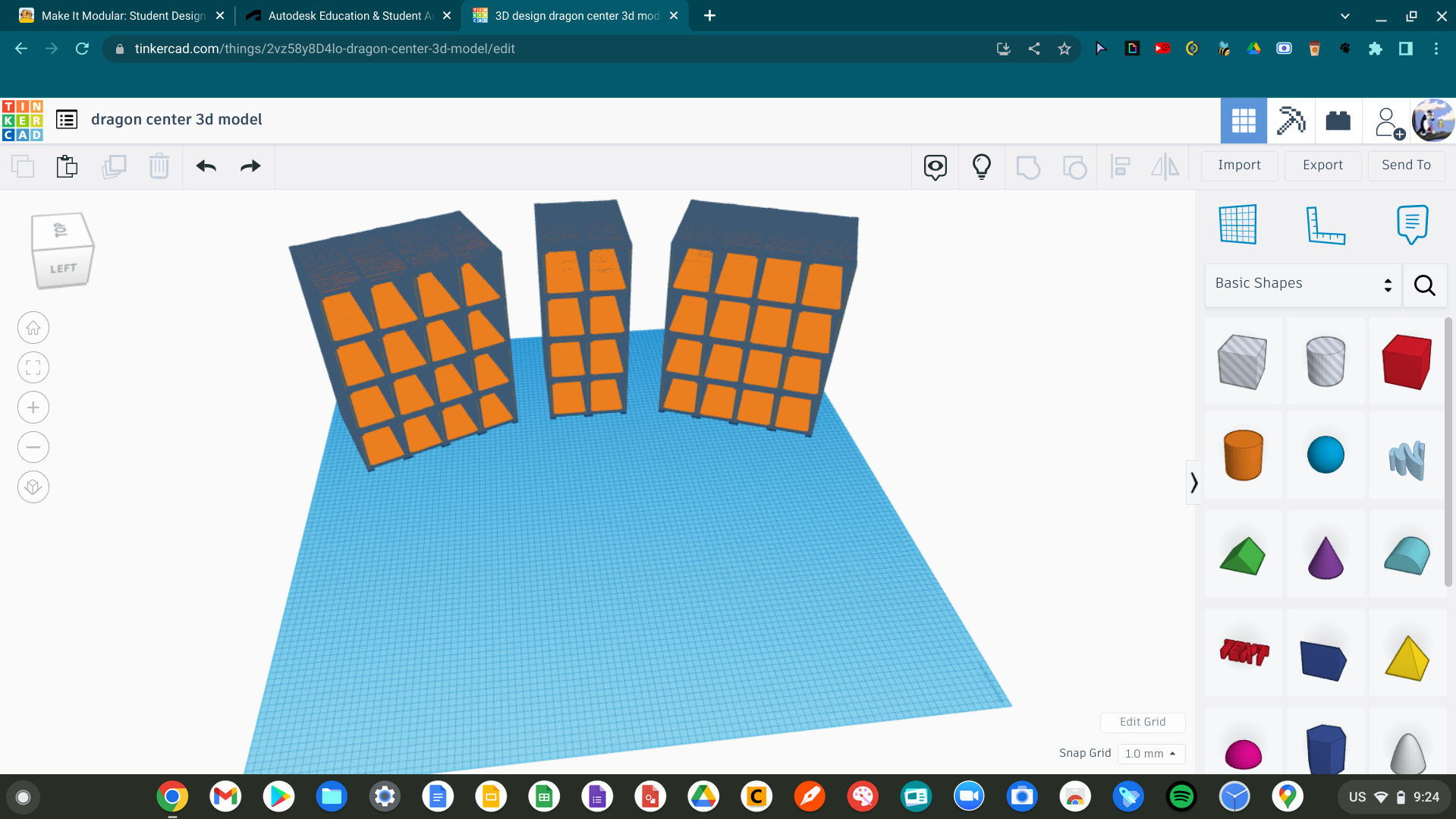Open the Chrome three-dot menu
1456x819 pixels.
point(1436,49)
